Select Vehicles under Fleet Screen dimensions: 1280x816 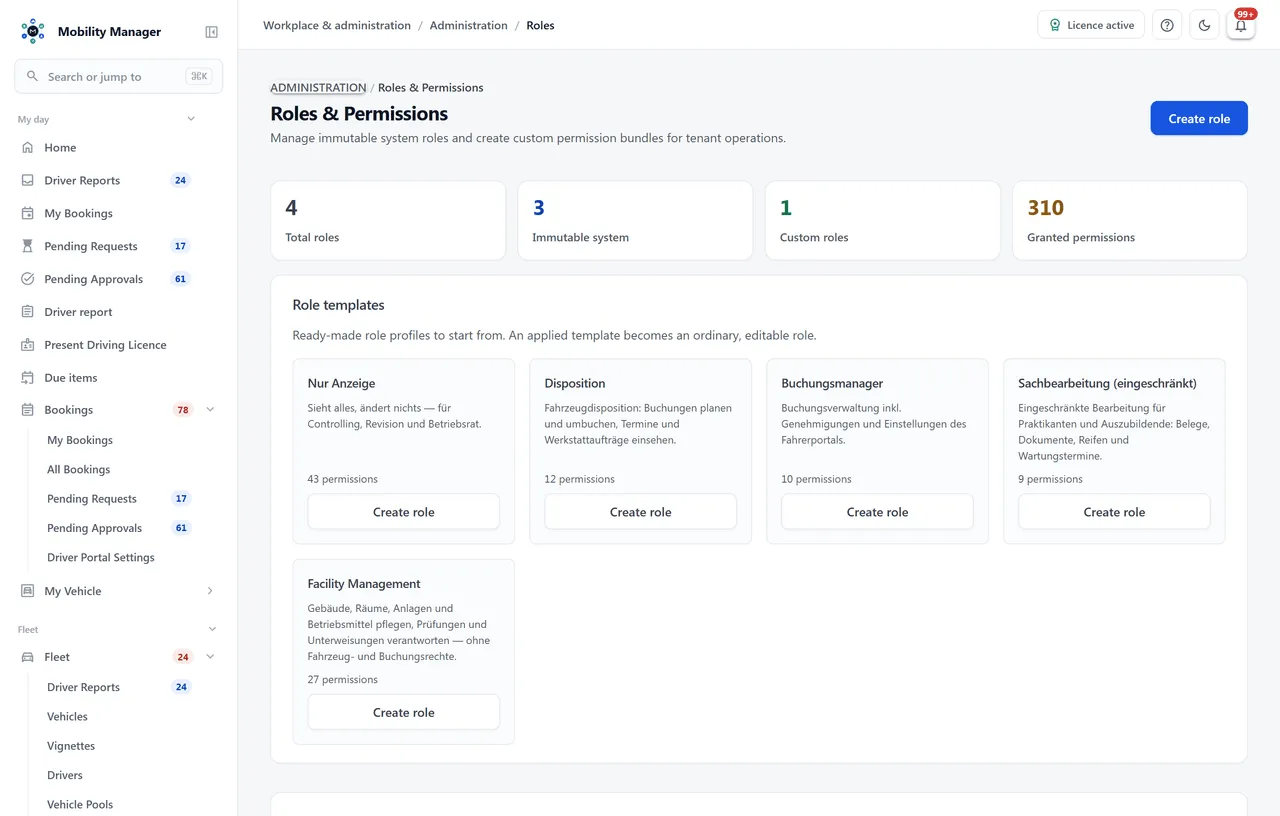click(x=67, y=716)
